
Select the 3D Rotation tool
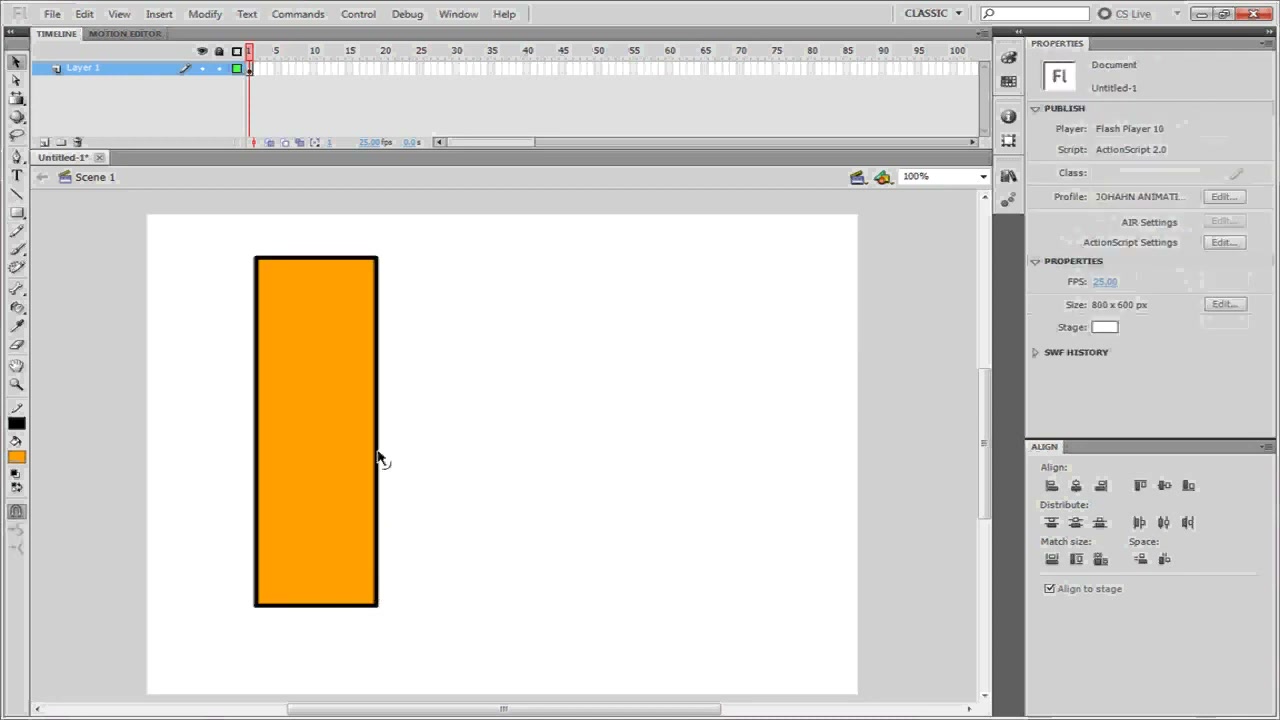click(16, 117)
